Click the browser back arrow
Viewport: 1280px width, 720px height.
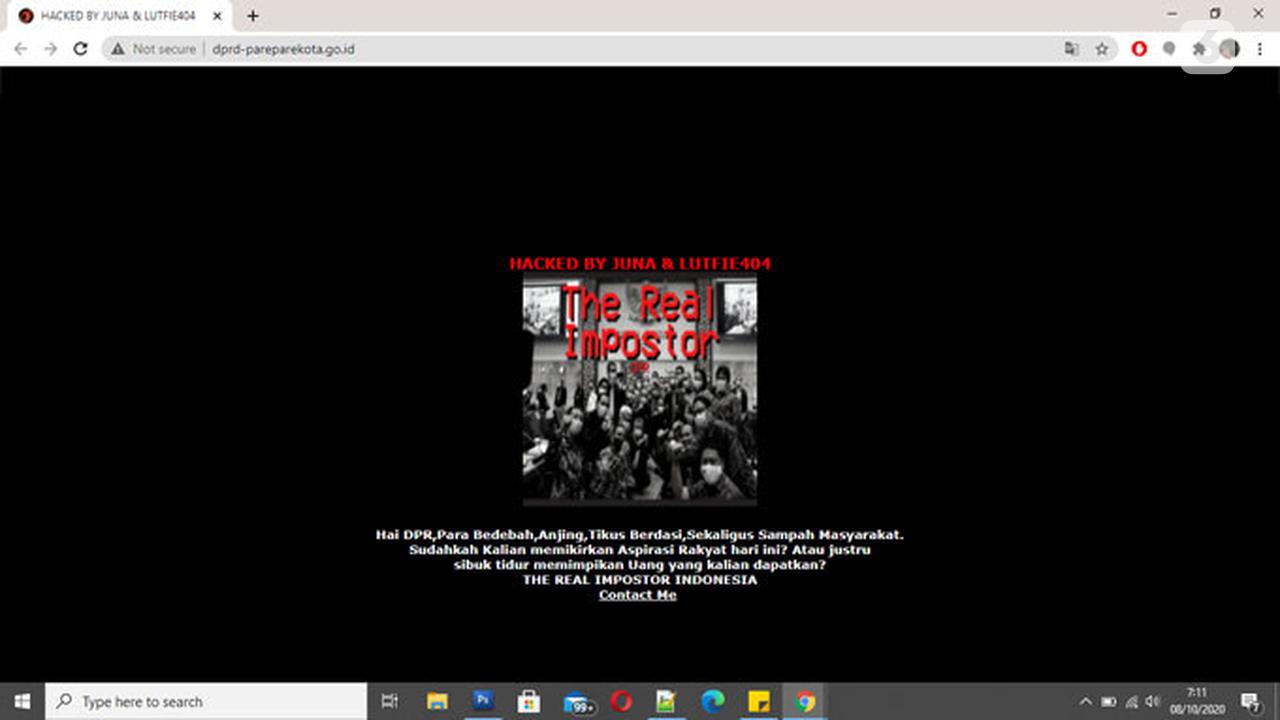(x=20, y=49)
